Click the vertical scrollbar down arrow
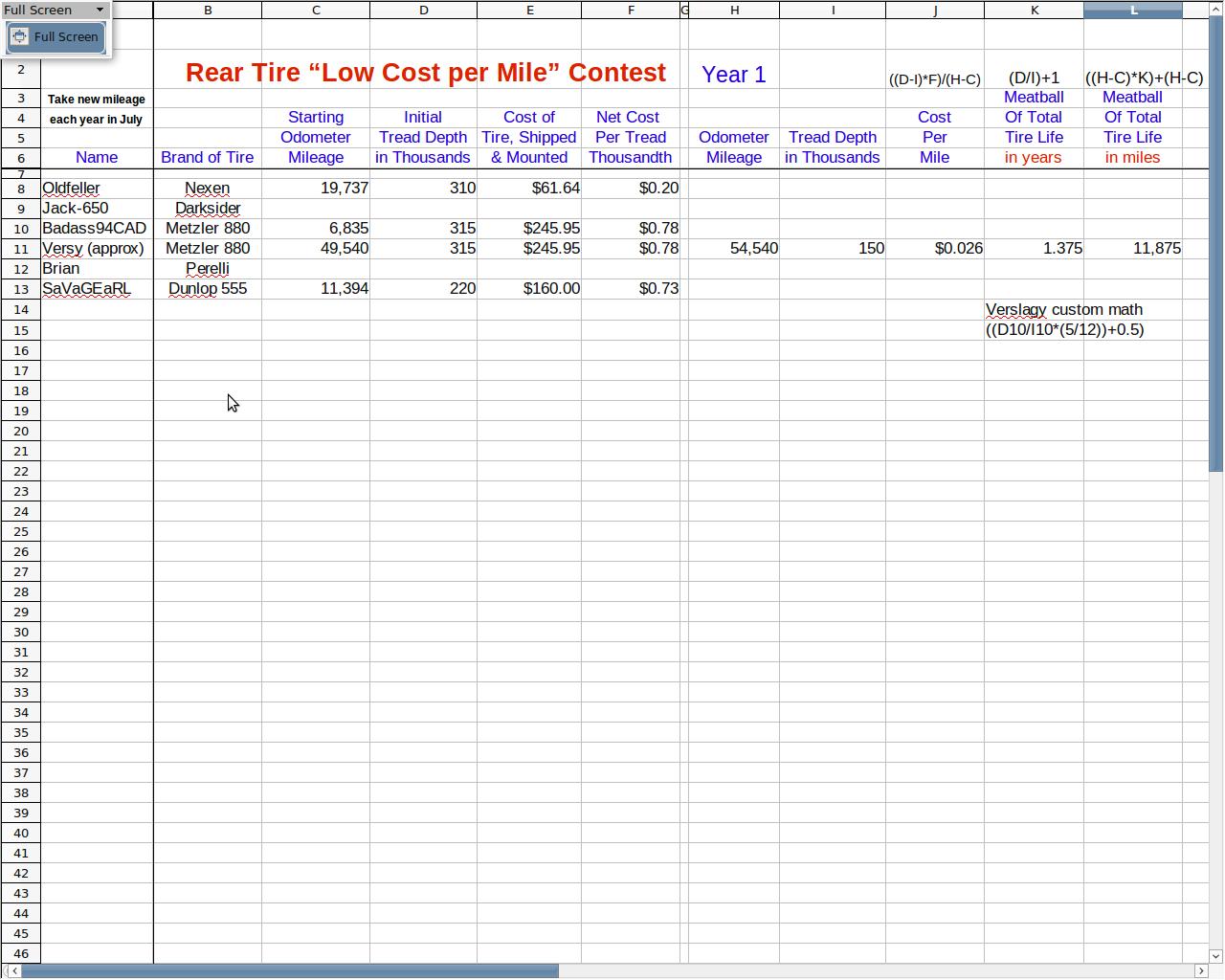1225x980 pixels. (x=1216, y=955)
